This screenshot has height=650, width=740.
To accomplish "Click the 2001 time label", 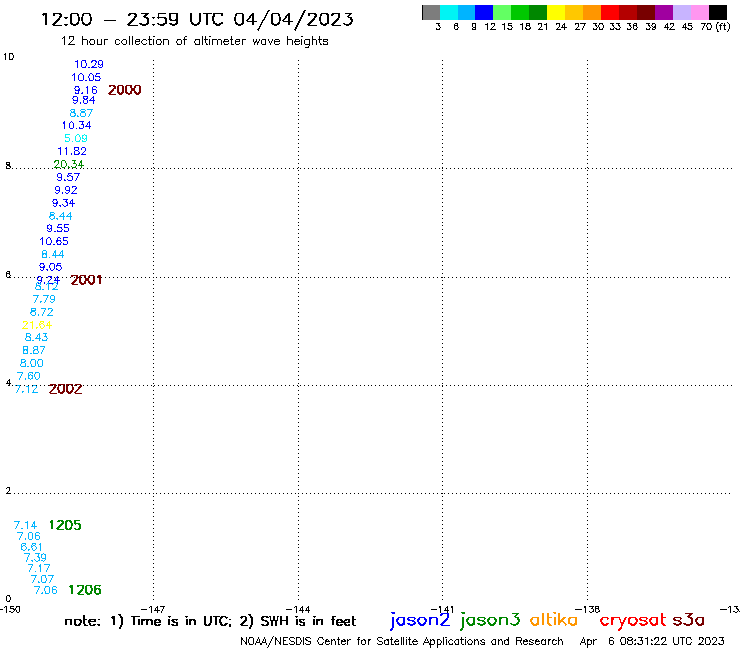I will point(86,280).
